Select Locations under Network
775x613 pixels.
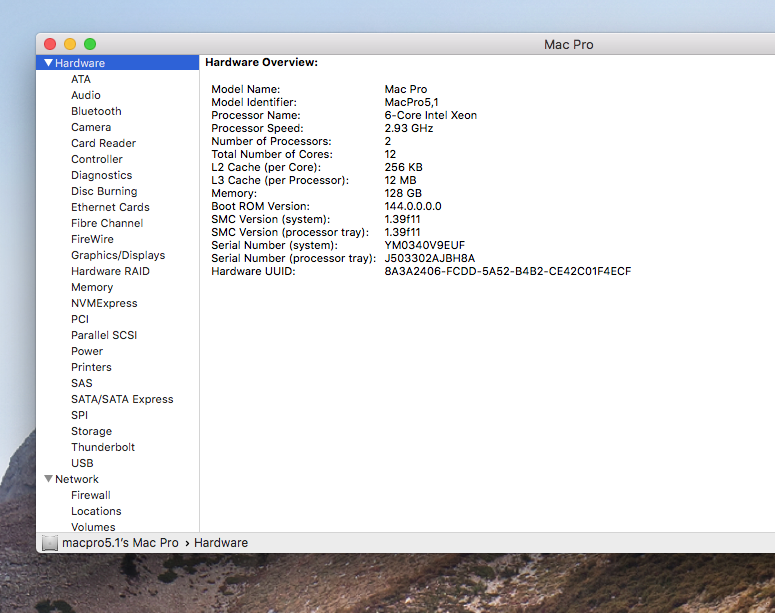coord(96,511)
